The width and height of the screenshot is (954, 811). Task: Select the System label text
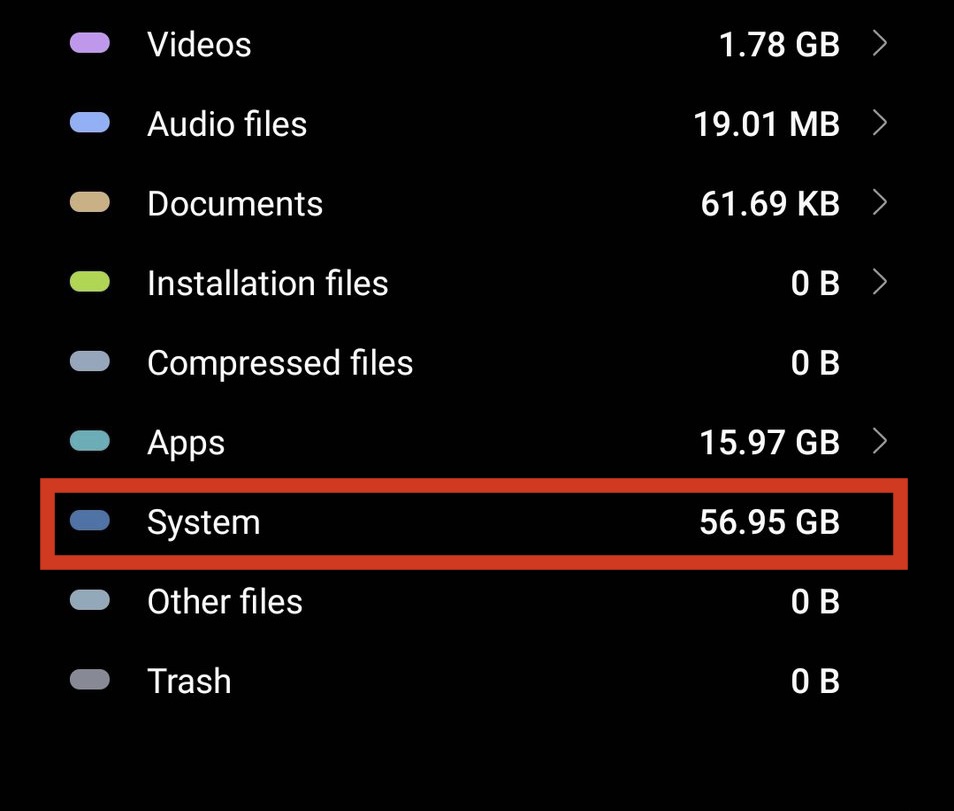coord(203,522)
